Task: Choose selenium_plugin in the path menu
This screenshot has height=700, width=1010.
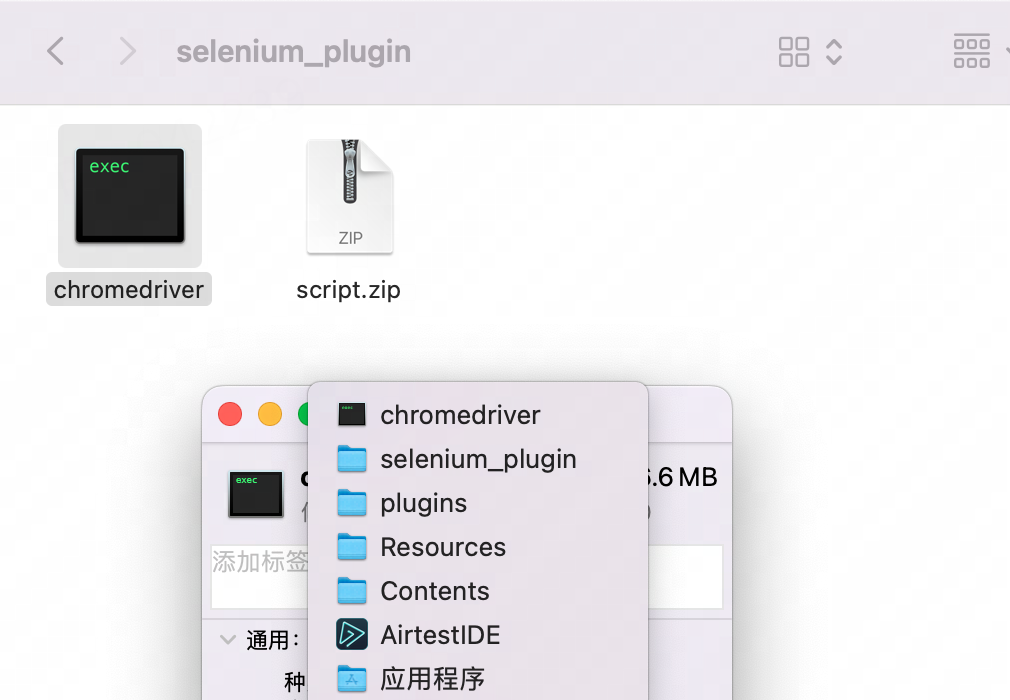Action: [478, 459]
